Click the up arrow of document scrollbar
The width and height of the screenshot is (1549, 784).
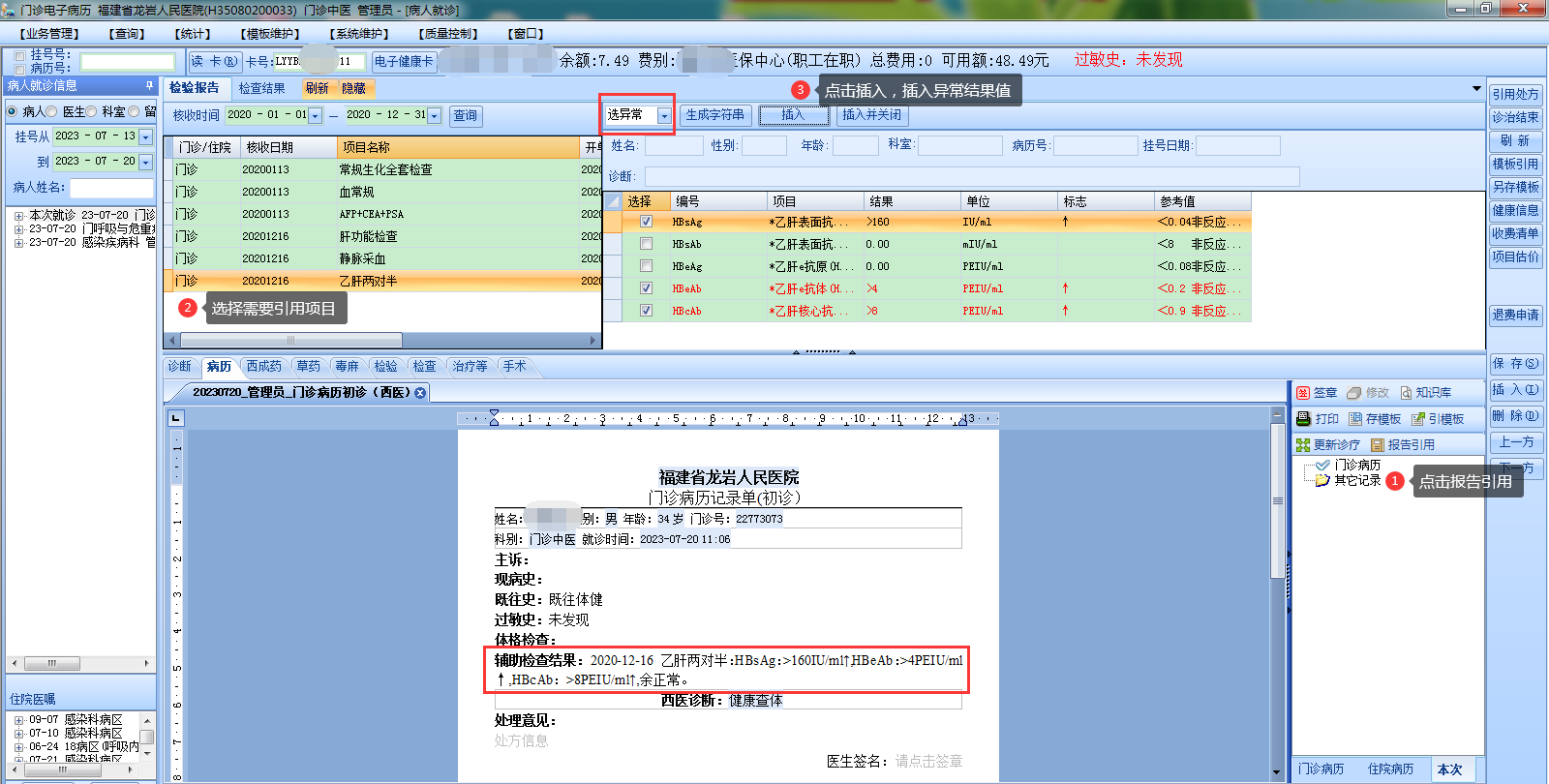(1277, 415)
